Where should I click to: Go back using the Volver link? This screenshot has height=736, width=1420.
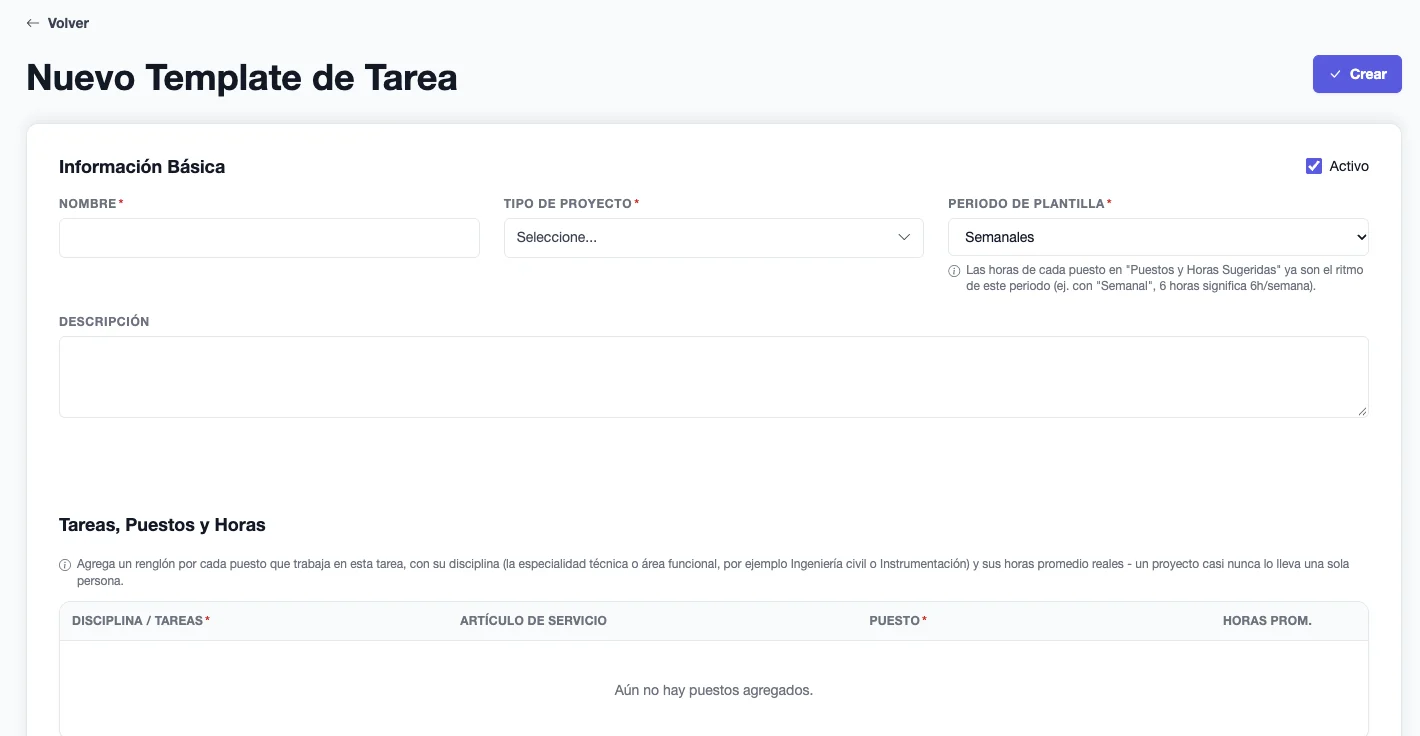coord(58,23)
